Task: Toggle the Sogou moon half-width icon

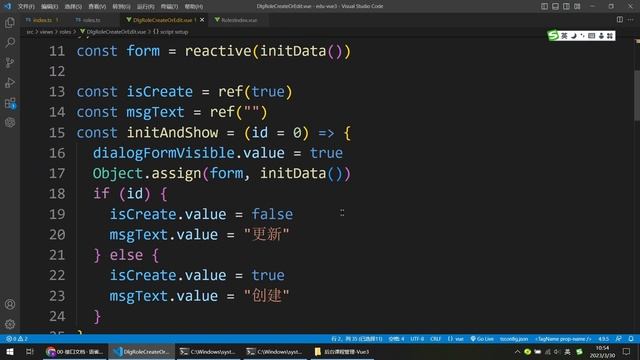Action: [573, 36]
